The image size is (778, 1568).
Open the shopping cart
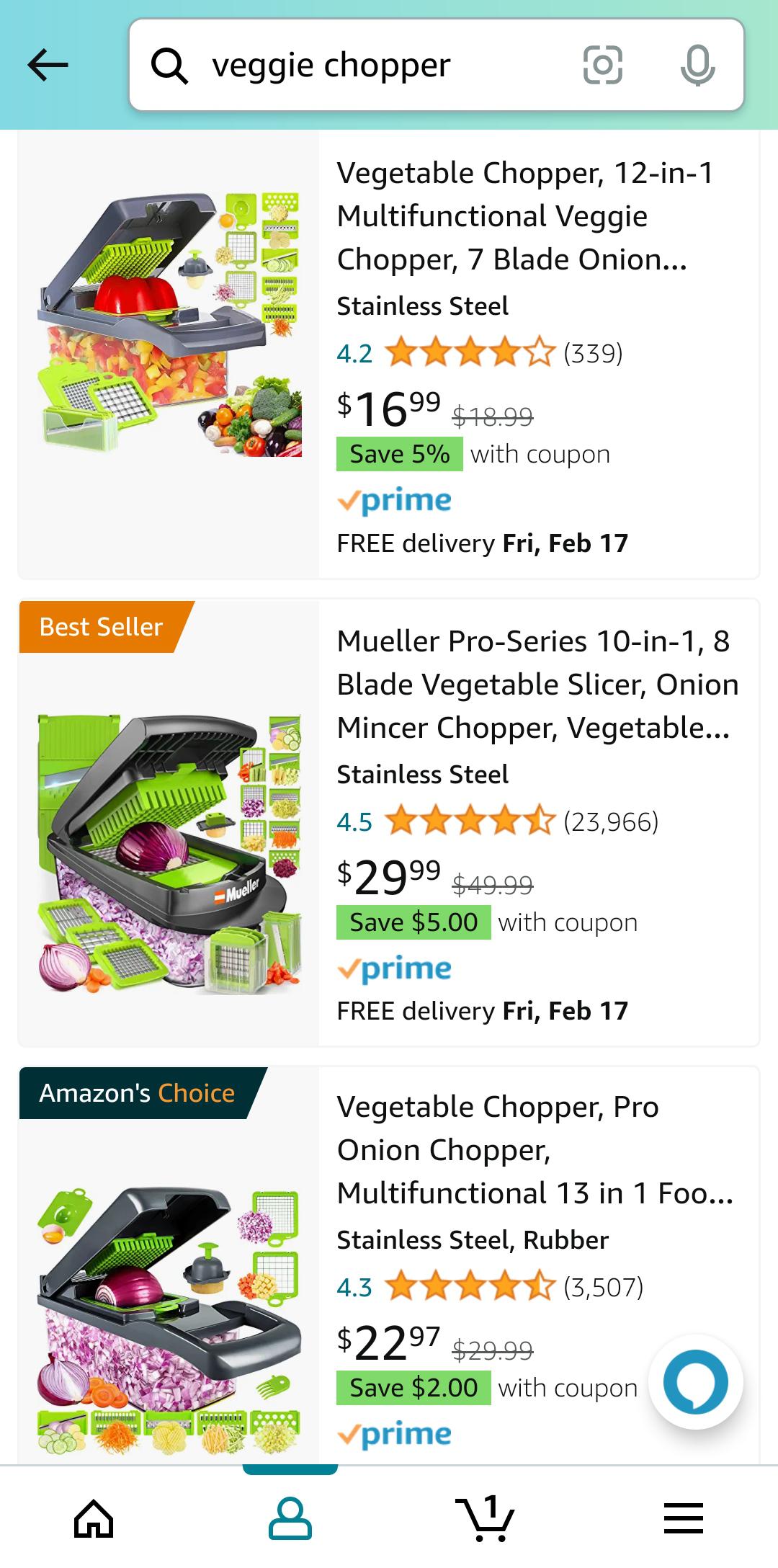[486, 1518]
